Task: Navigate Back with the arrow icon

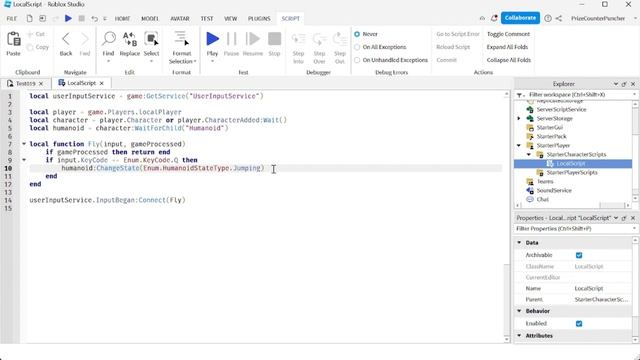Action: (66, 39)
